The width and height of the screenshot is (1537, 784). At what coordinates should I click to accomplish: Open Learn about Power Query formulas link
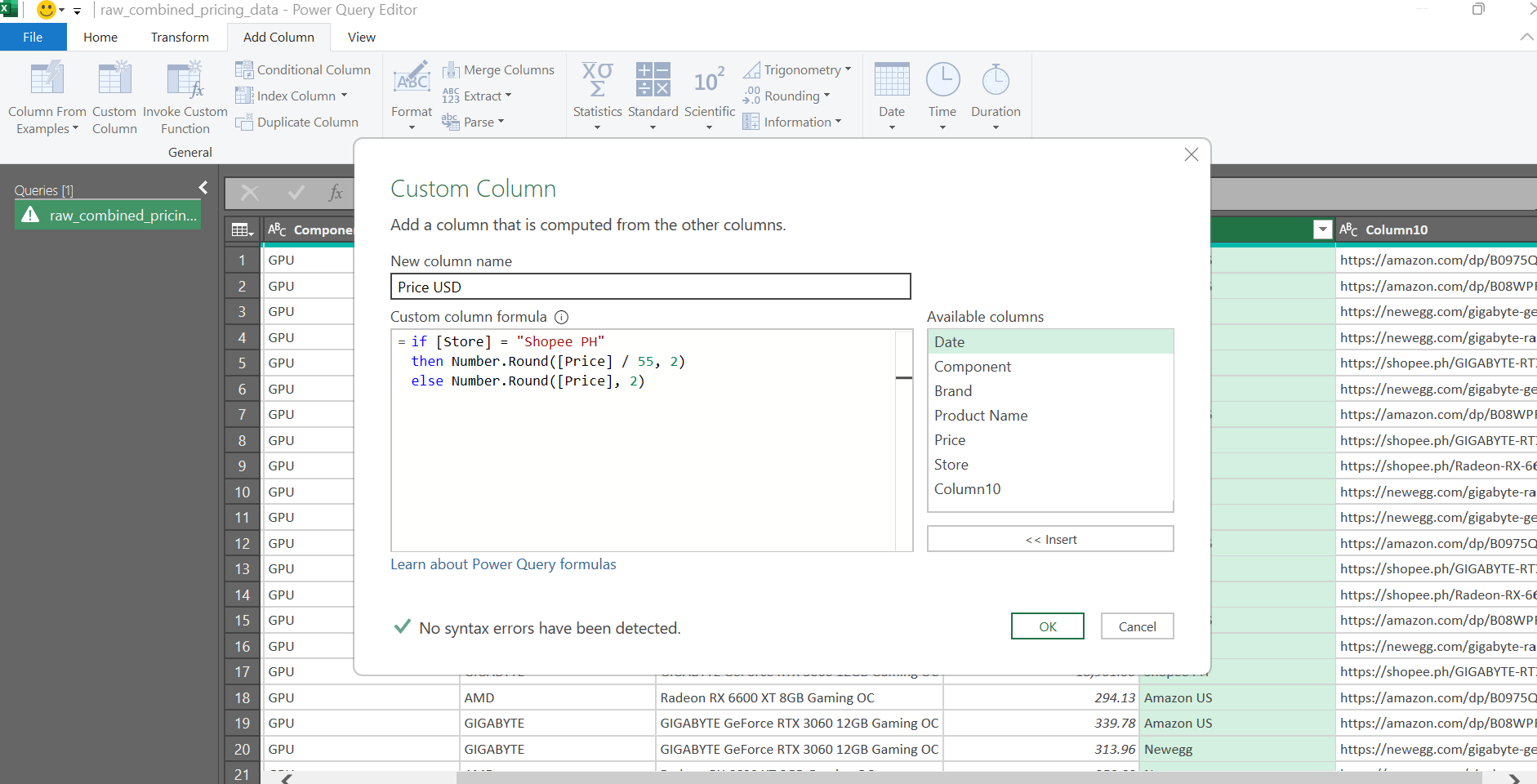coord(503,564)
